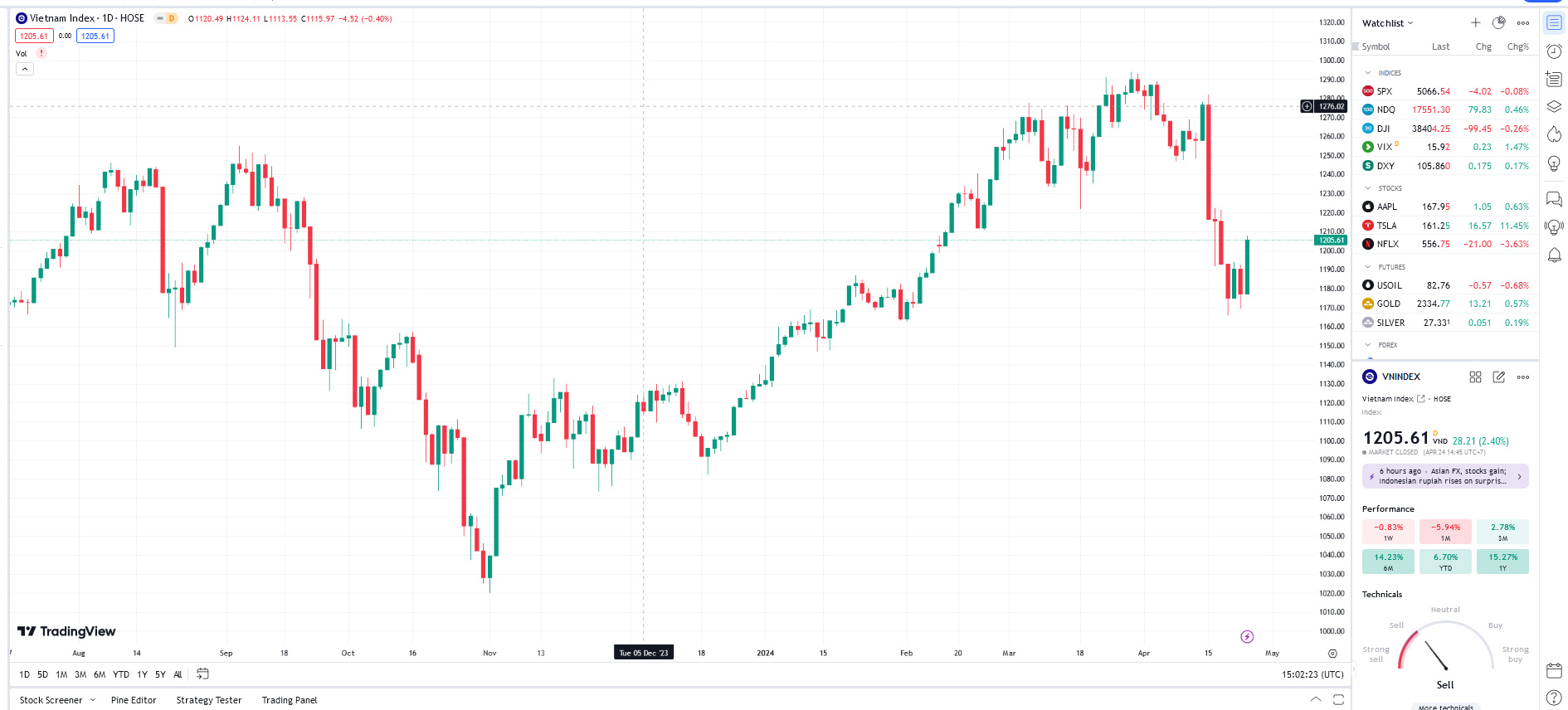
Task: Open the Strategy Tester tab
Action: tap(209, 700)
